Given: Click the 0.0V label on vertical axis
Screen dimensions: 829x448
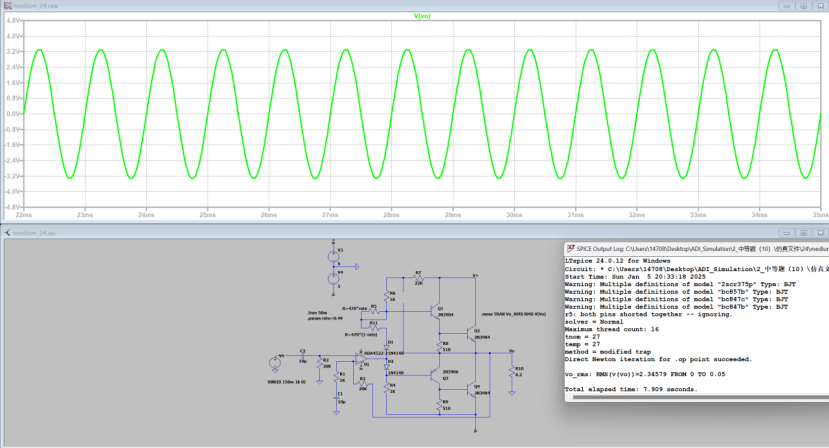Looking at the screenshot, I should coord(13,114).
